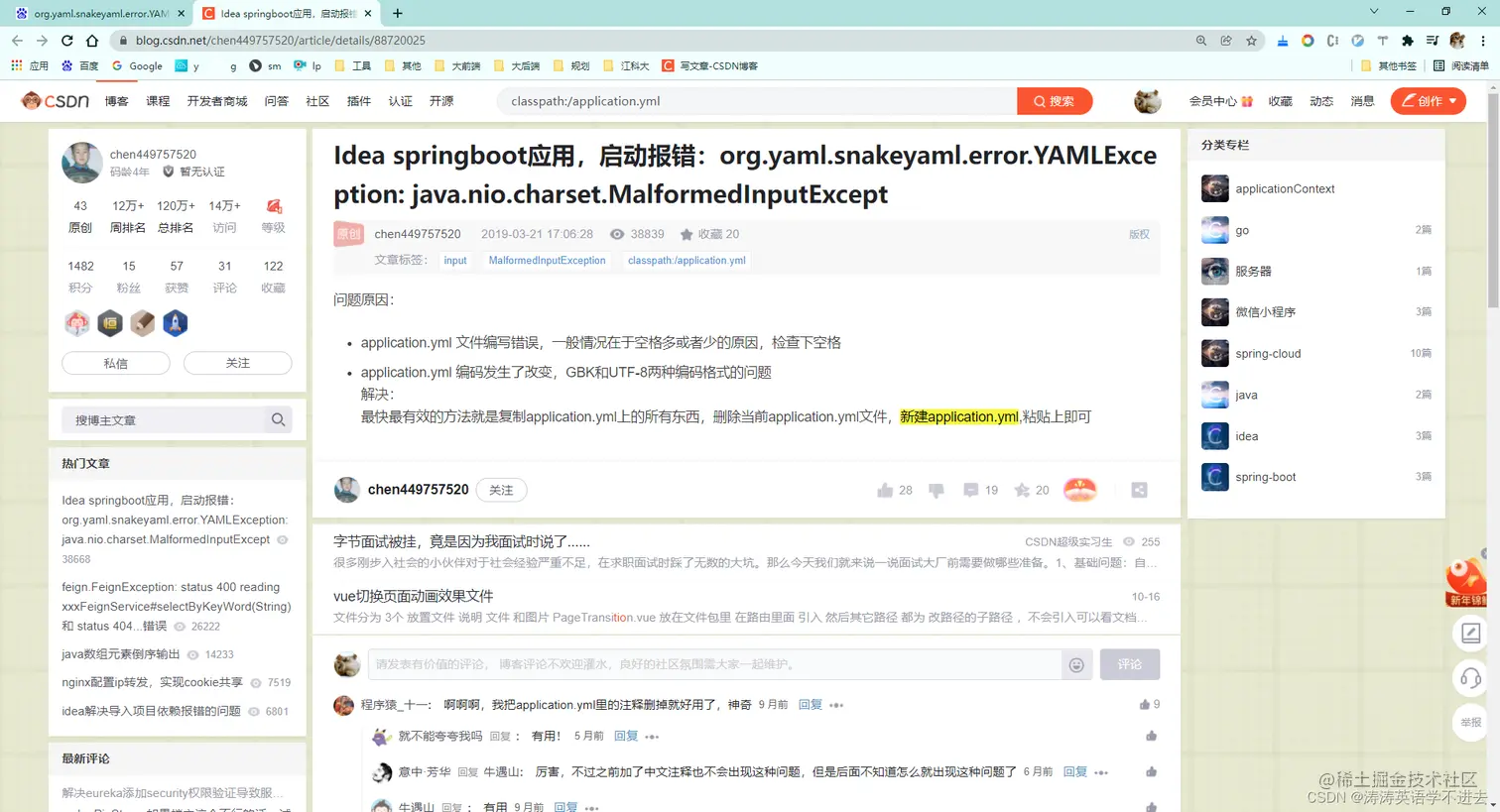Click the magnifier icon beside 搜博主文章
This screenshot has width=1500, height=812.
(x=278, y=419)
